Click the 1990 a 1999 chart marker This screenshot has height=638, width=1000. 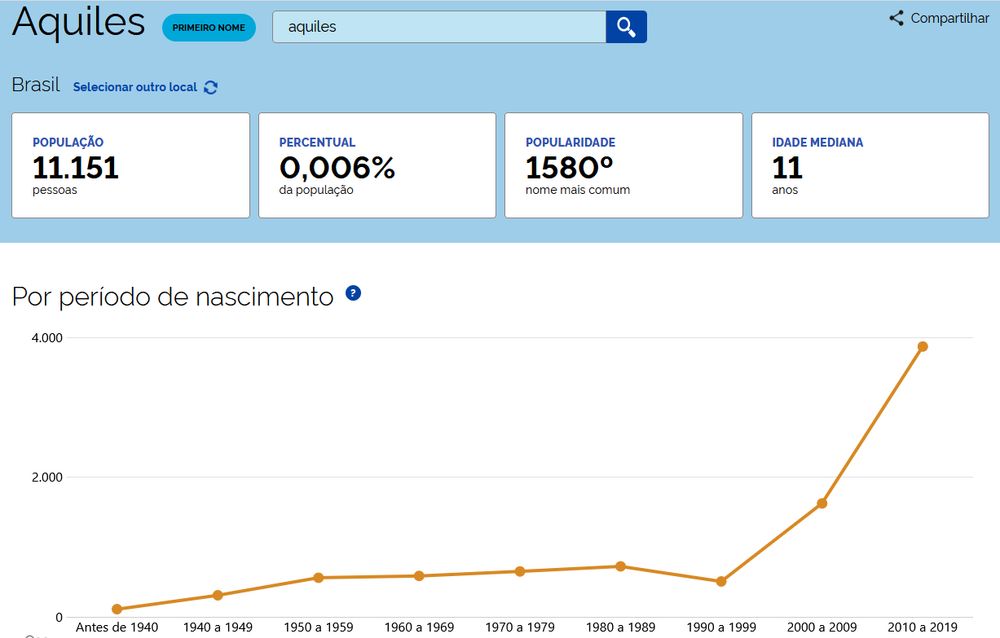720,581
